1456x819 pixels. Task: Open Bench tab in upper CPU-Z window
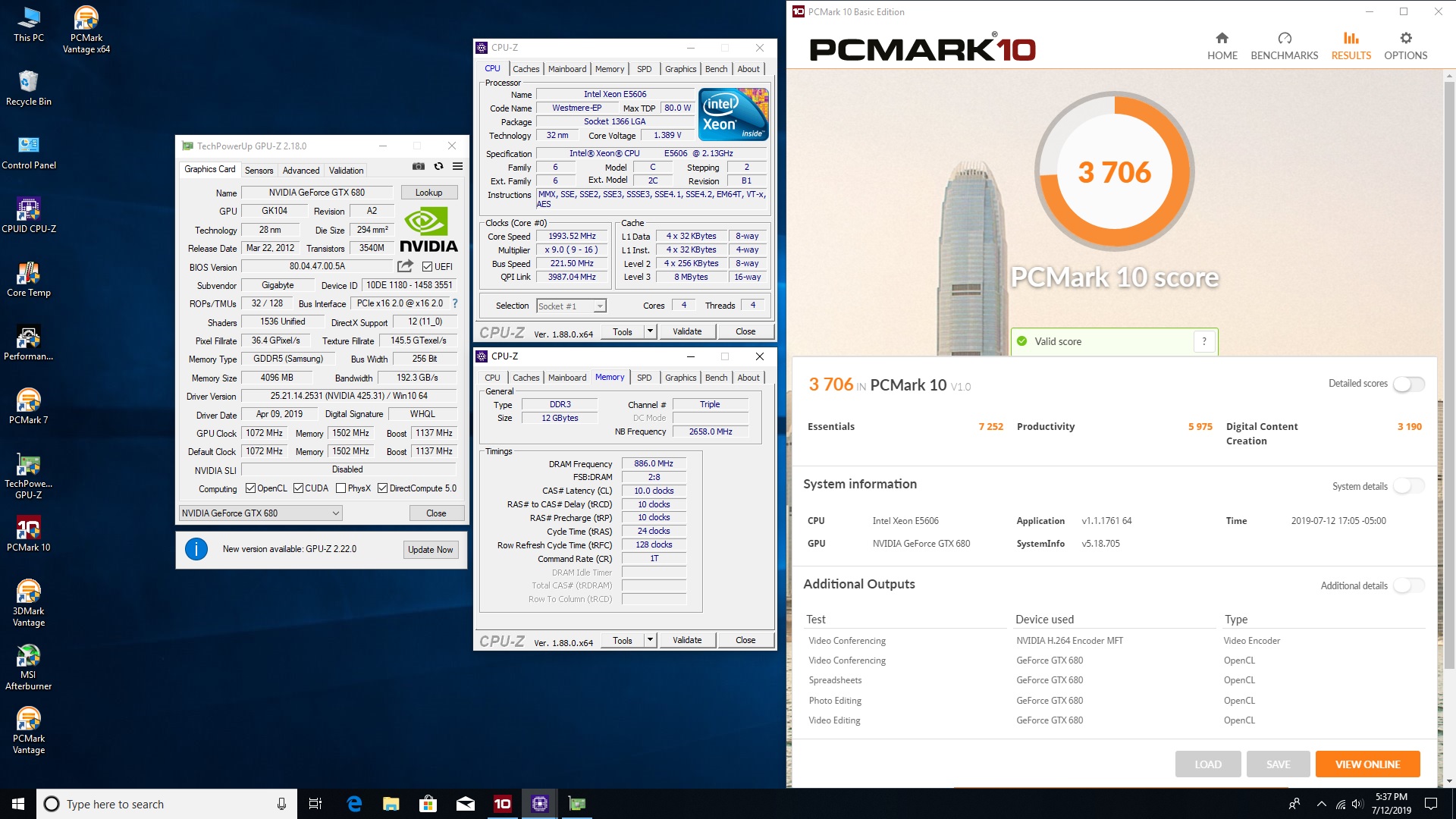(716, 69)
